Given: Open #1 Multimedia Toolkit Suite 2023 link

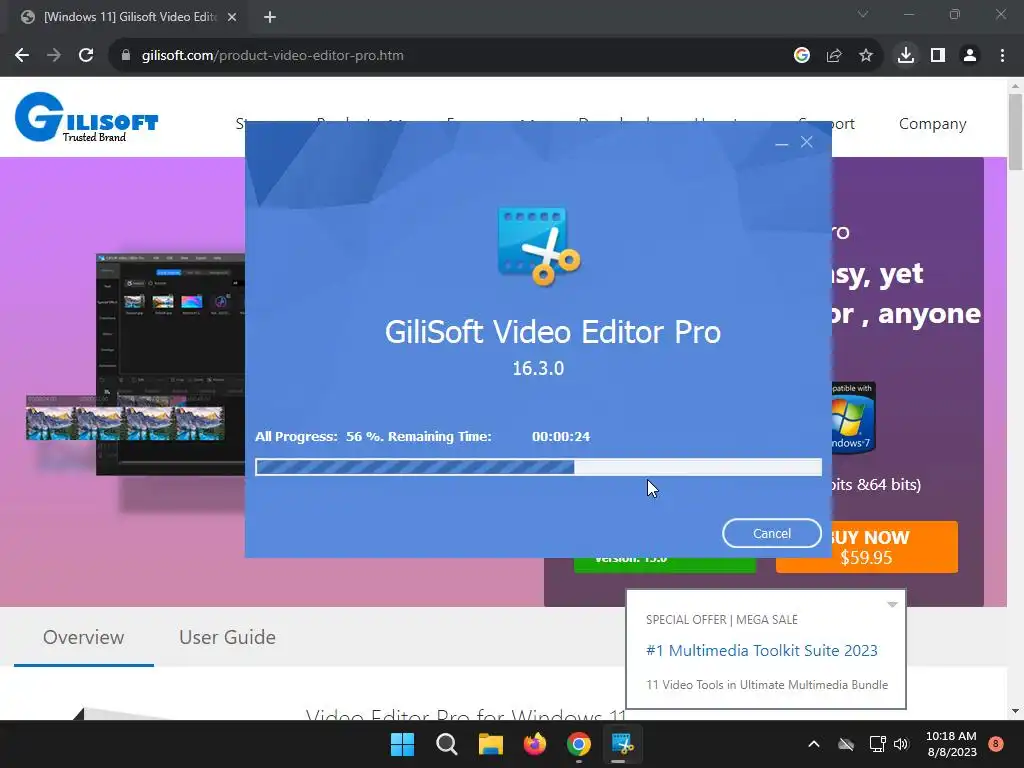Looking at the screenshot, I should [x=761, y=650].
